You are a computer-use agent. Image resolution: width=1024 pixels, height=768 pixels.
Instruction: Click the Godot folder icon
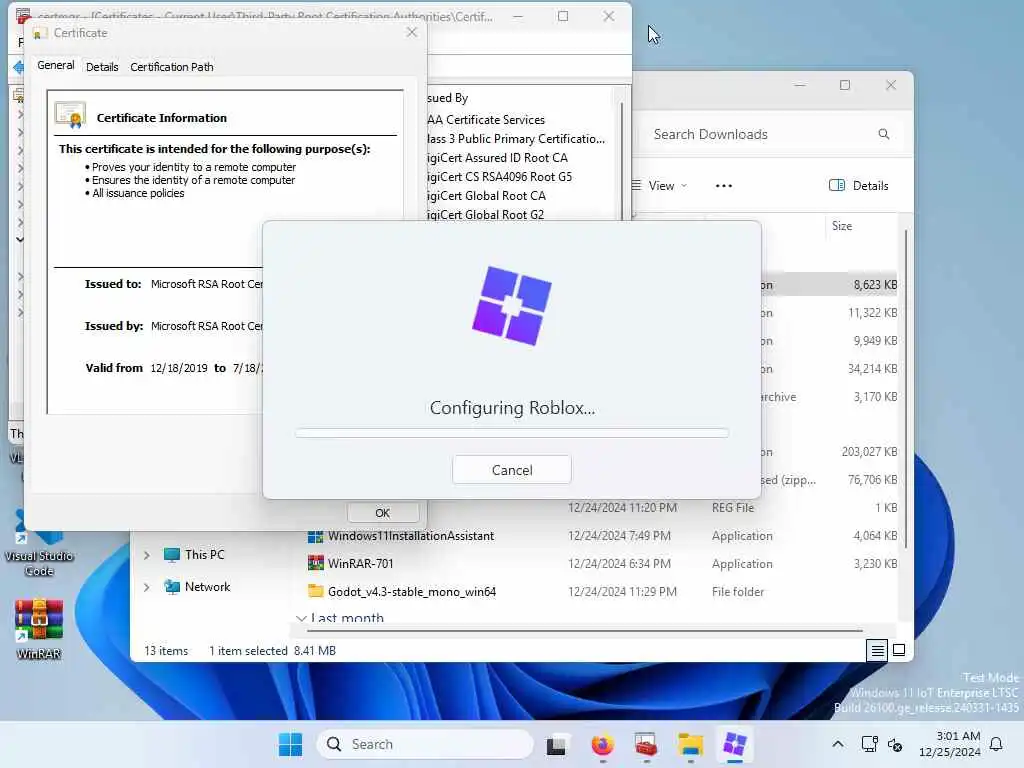[x=315, y=591]
